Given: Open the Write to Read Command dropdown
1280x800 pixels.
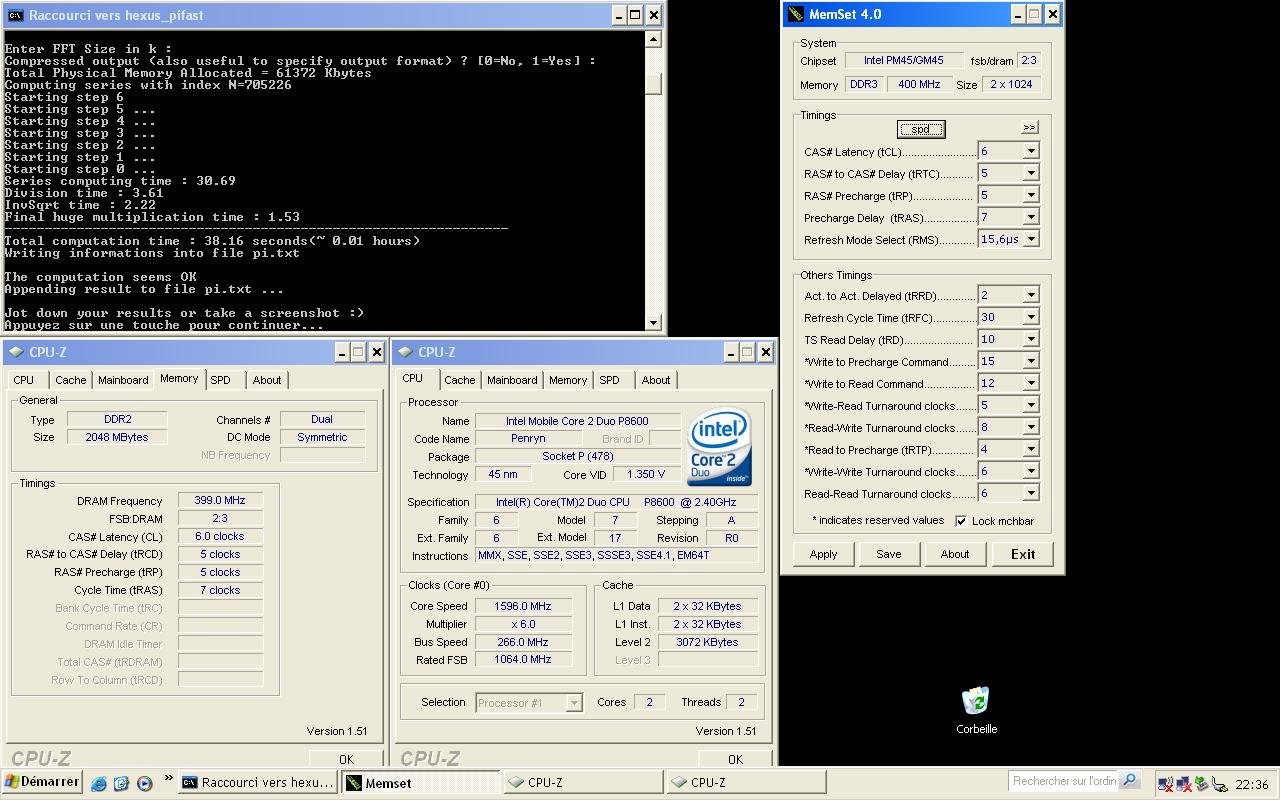Looking at the screenshot, I should pos(1030,383).
